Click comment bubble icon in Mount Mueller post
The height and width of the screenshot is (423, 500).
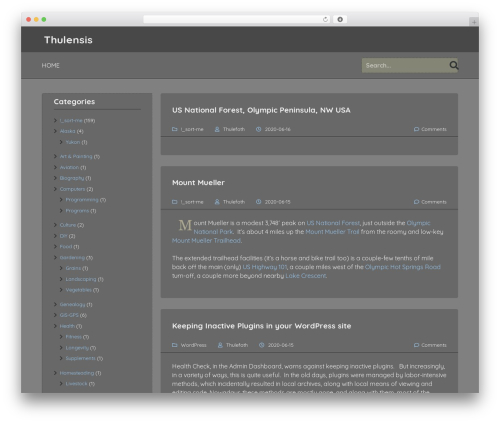[416, 202]
